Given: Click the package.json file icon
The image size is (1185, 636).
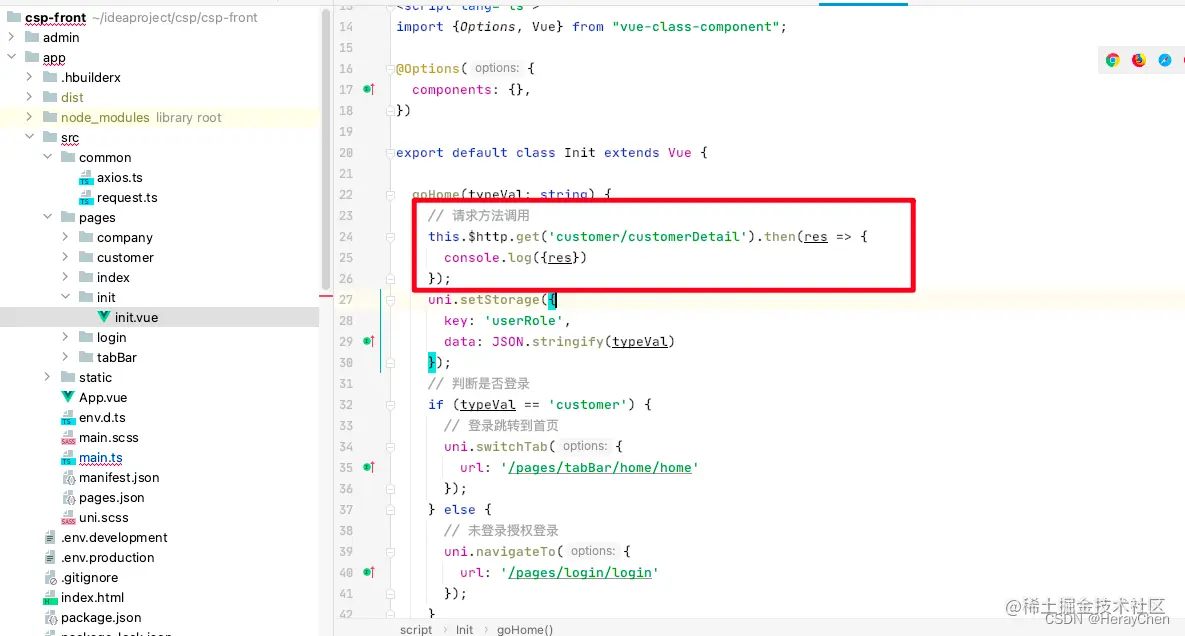Looking at the screenshot, I should click(x=50, y=618).
